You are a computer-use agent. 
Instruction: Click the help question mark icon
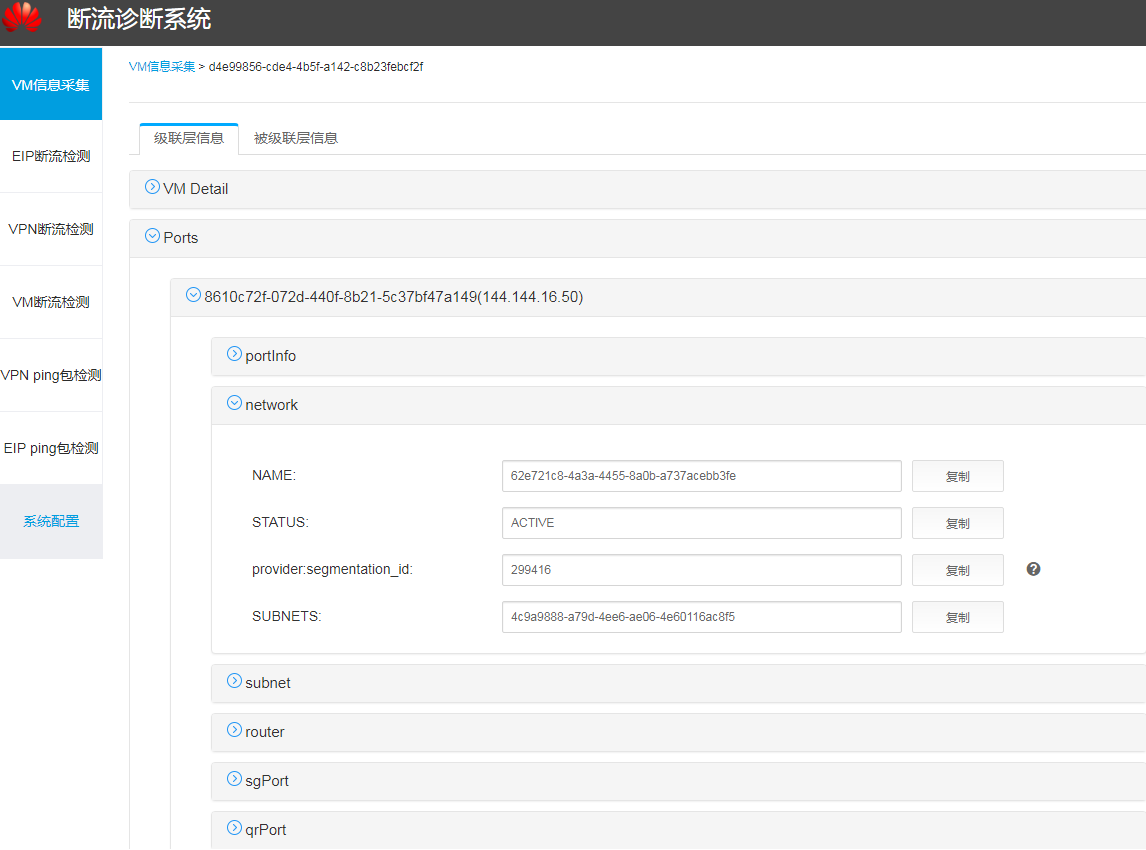[1033, 569]
